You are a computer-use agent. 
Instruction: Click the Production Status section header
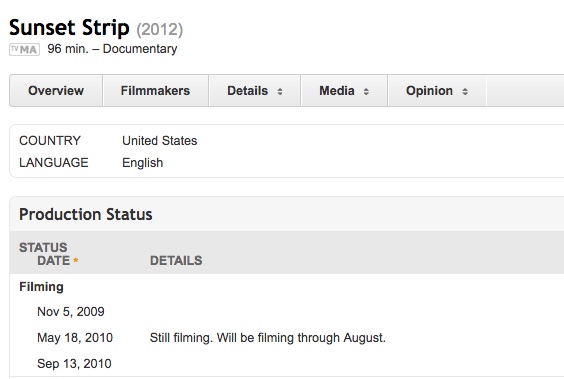click(86, 214)
